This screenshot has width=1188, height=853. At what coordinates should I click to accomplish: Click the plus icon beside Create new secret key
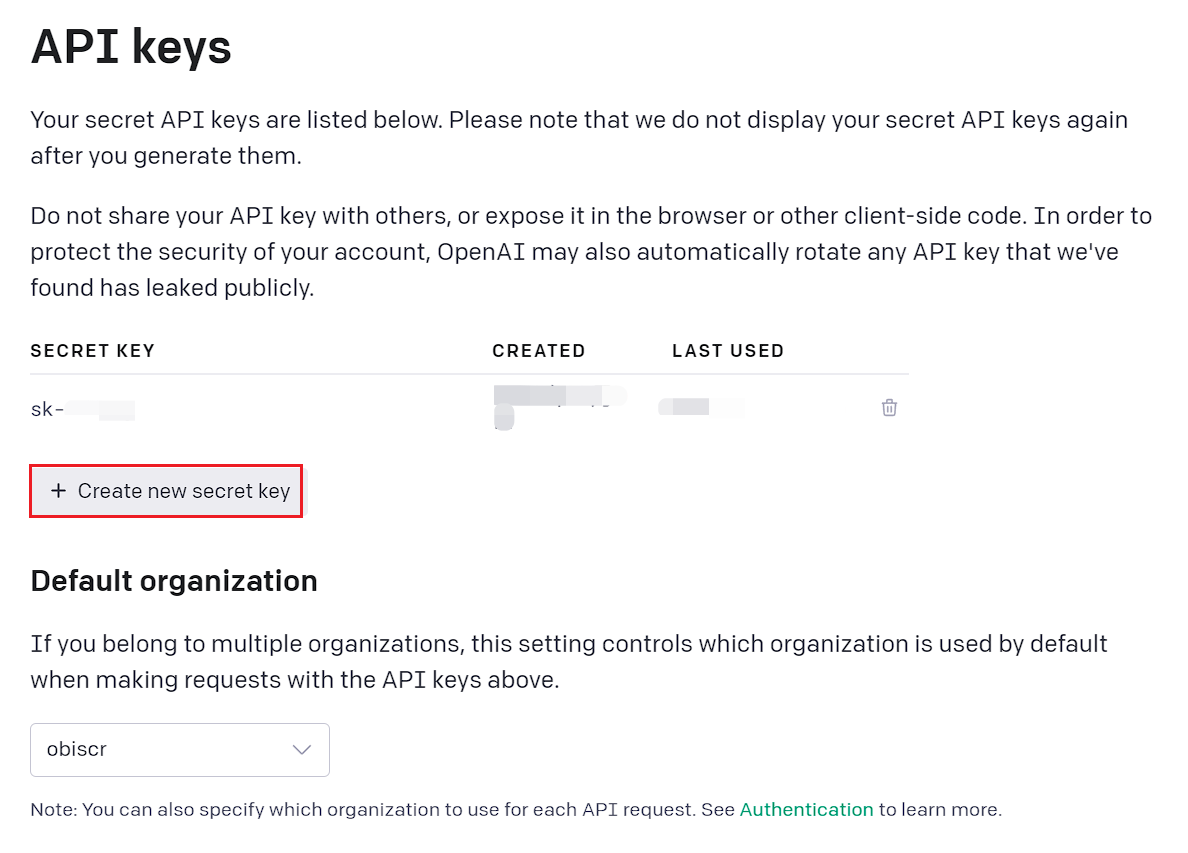pyautogui.click(x=58, y=491)
